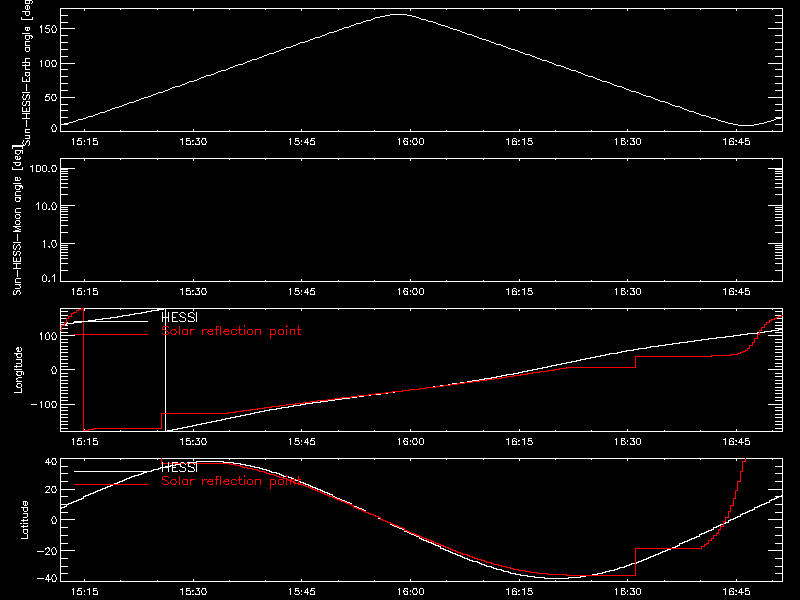Click 0.1 tick on Moon angle axis
The image size is (800, 600).
pos(49,278)
